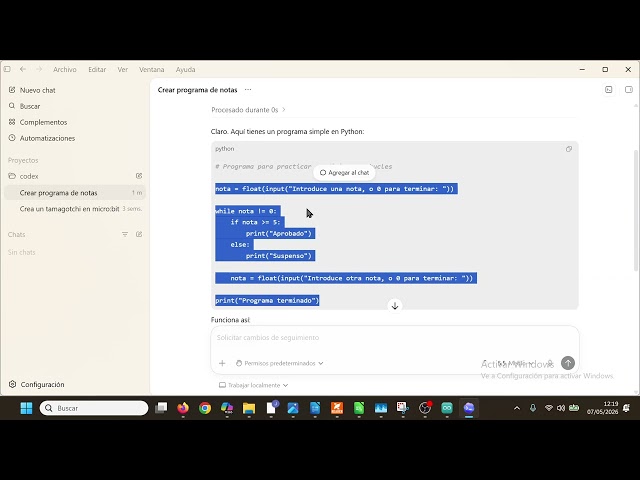
Task: Expand the Procesado durante 0s details
Action: click(x=248, y=110)
